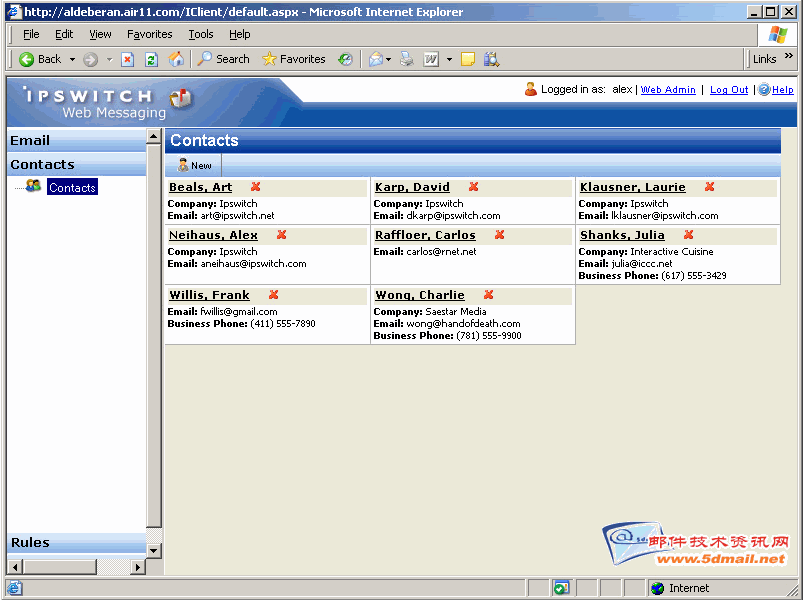This screenshot has width=803, height=600.
Task: Delete the Beals, Art contact
Action: click(255, 187)
